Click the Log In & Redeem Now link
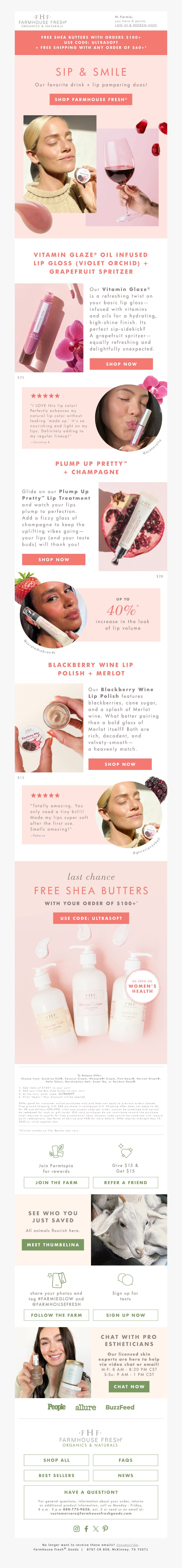Viewport: 182px width, 1568px height. 136,25
